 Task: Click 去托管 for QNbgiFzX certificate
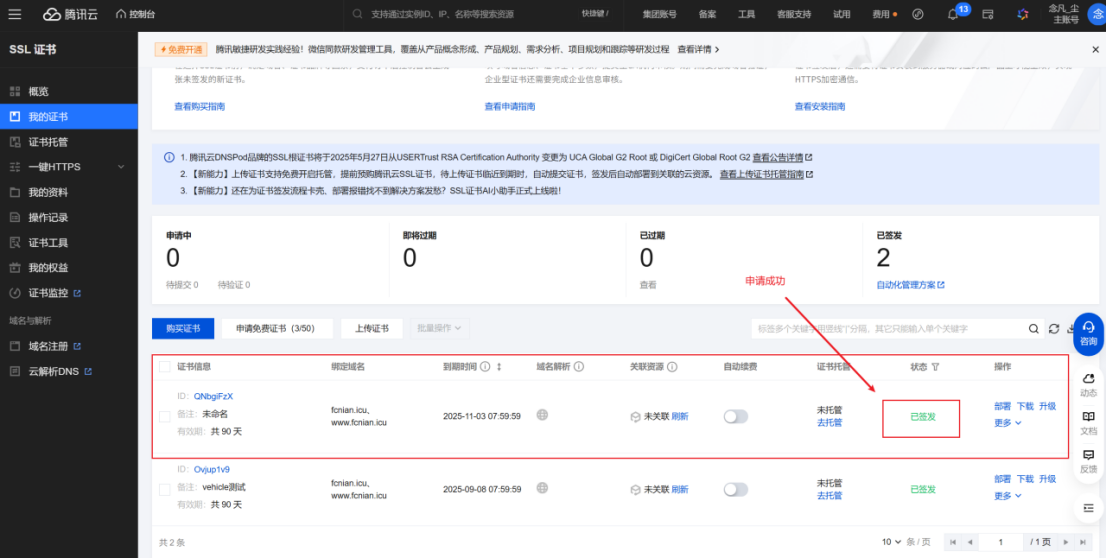830,423
